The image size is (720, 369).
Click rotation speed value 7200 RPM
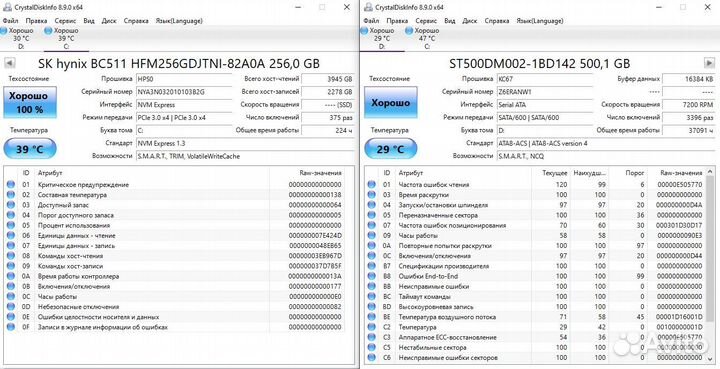pyautogui.click(x=688, y=104)
